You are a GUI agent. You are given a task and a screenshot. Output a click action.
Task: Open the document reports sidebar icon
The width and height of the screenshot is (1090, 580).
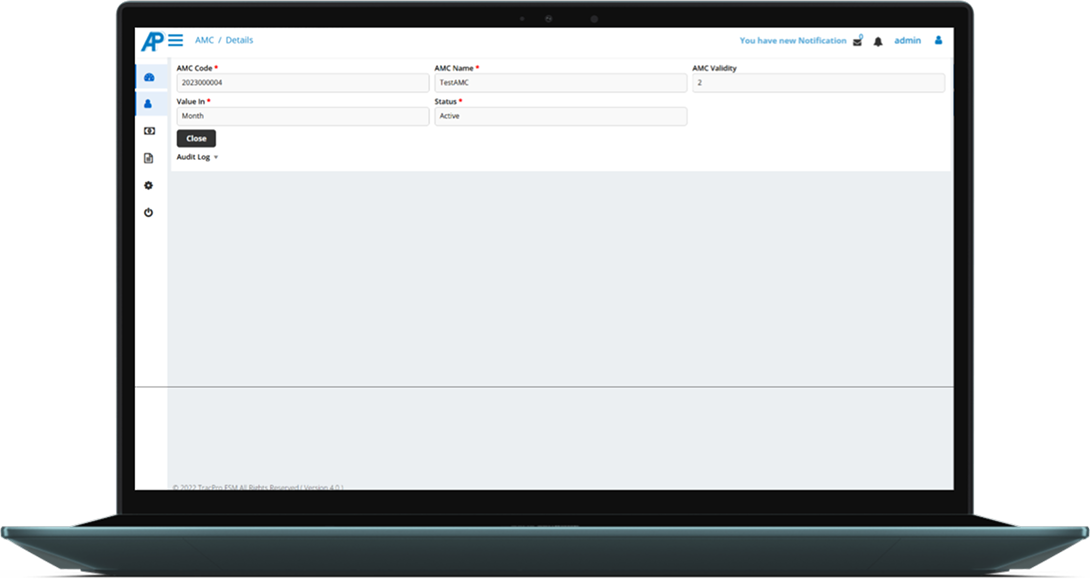pos(149,158)
